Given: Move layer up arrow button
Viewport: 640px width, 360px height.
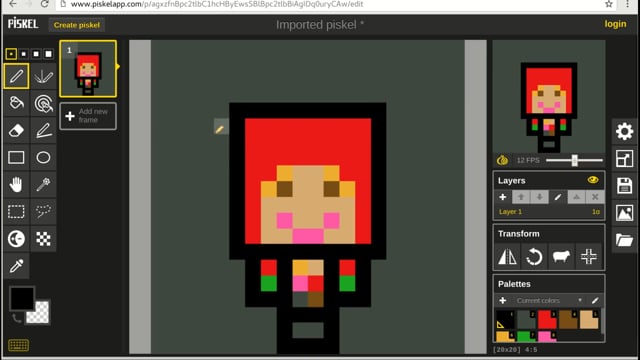Looking at the screenshot, I should tap(521, 197).
